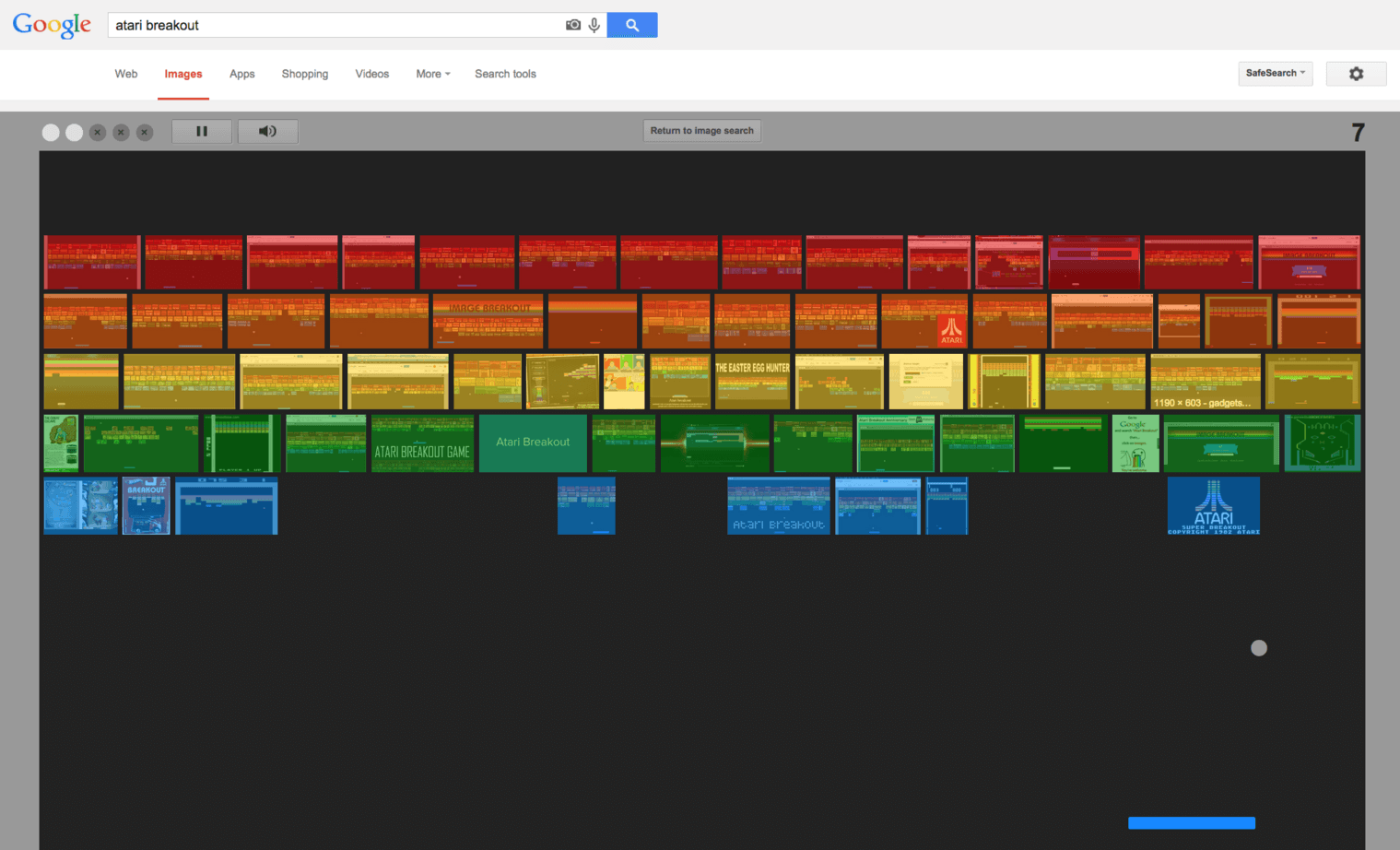Click the Google logo

point(52,25)
